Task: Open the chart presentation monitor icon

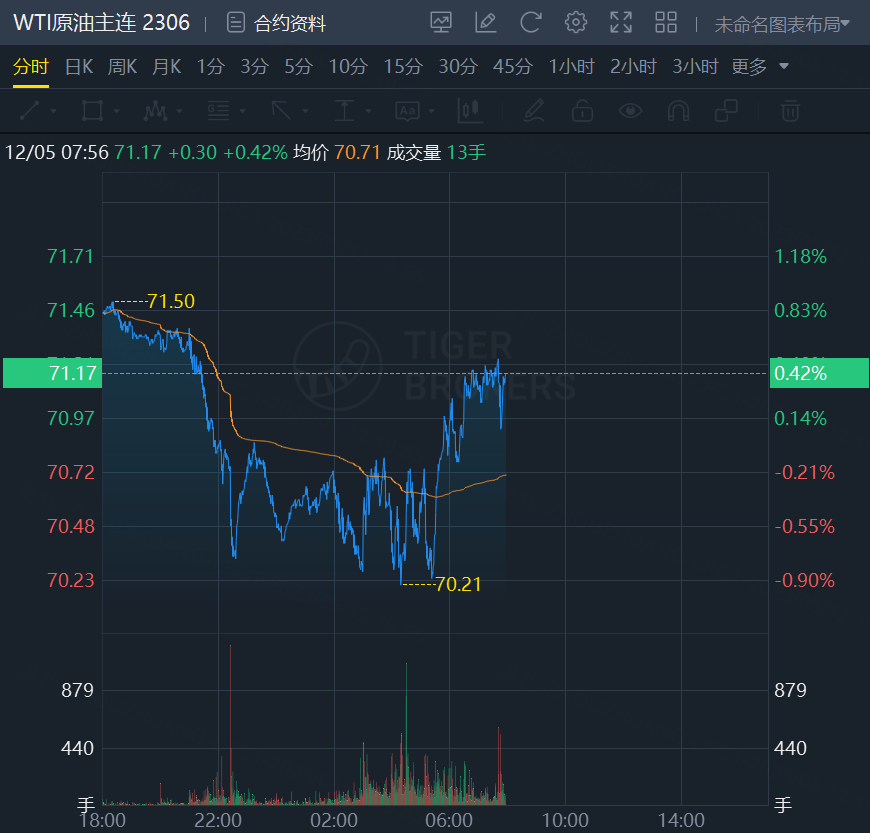Action: (x=440, y=22)
